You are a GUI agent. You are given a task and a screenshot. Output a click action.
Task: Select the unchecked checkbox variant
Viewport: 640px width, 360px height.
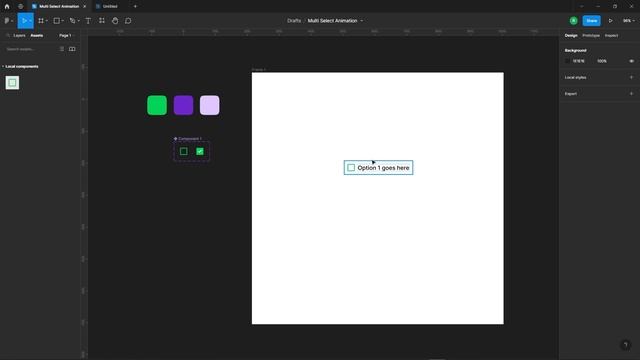[x=184, y=151]
